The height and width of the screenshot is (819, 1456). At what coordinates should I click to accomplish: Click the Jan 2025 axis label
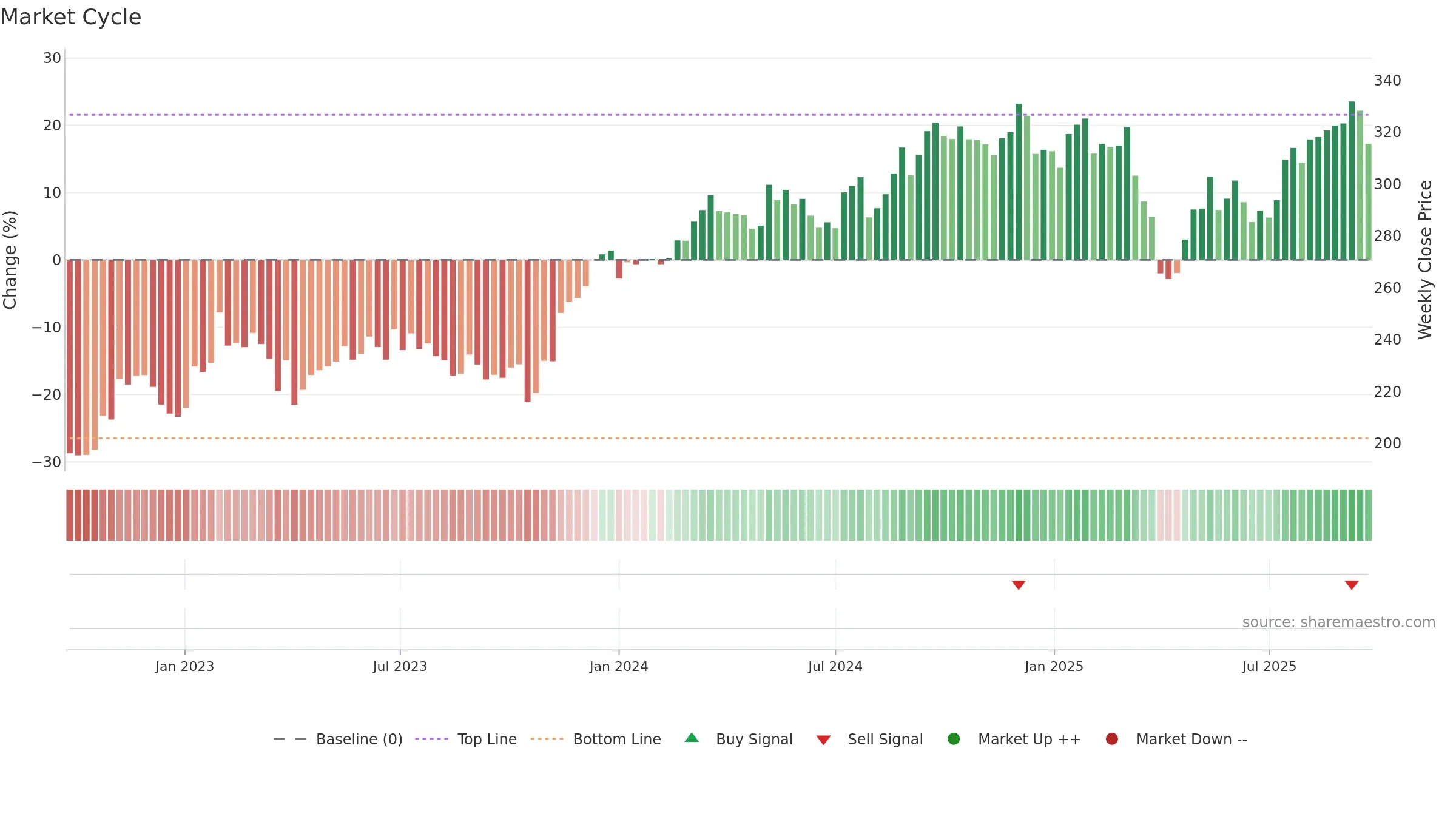(x=1054, y=667)
